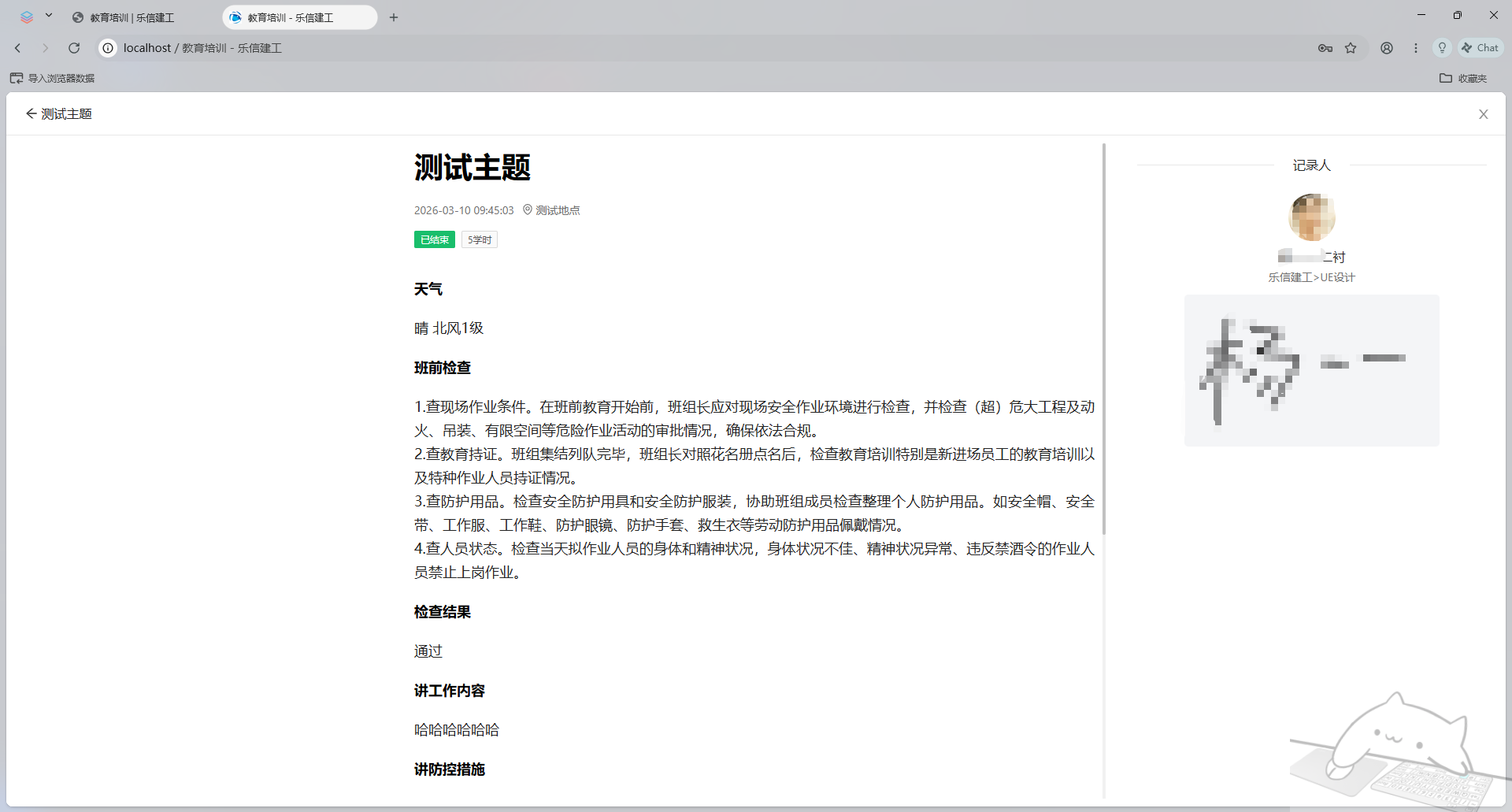Screen dimensions: 1512x812
Task: Bookmark page using the star icon
Action: (x=1351, y=48)
